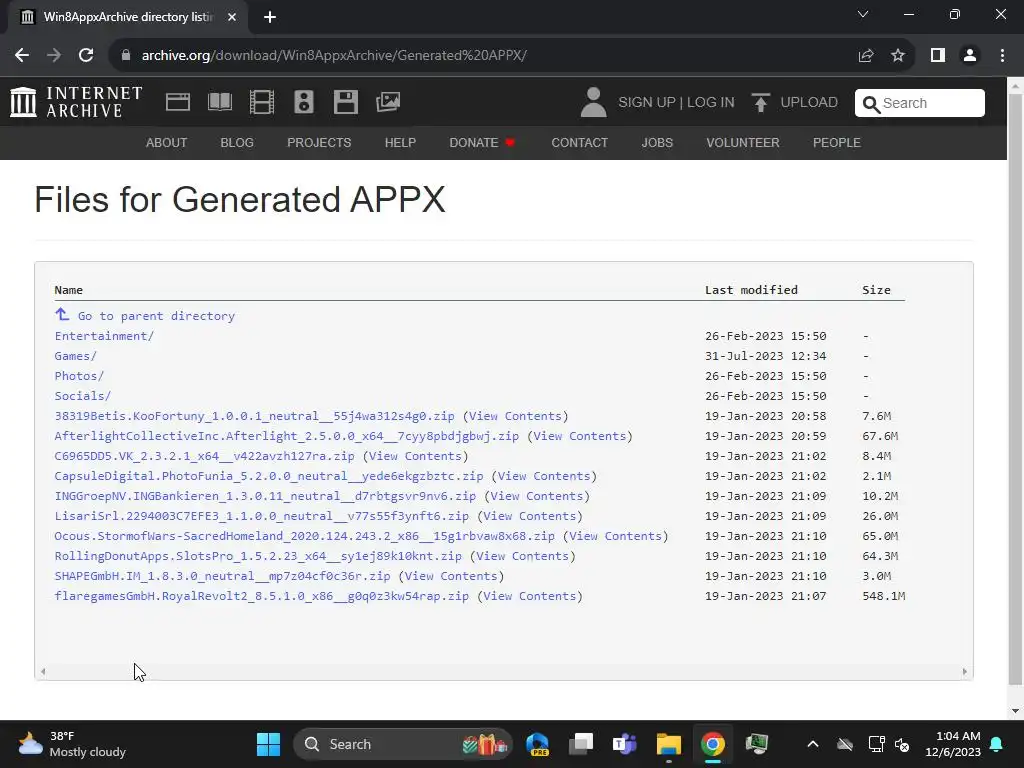Focus the Internet Archive Search field
Viewport: 1024px width, 768px height.
920,103
